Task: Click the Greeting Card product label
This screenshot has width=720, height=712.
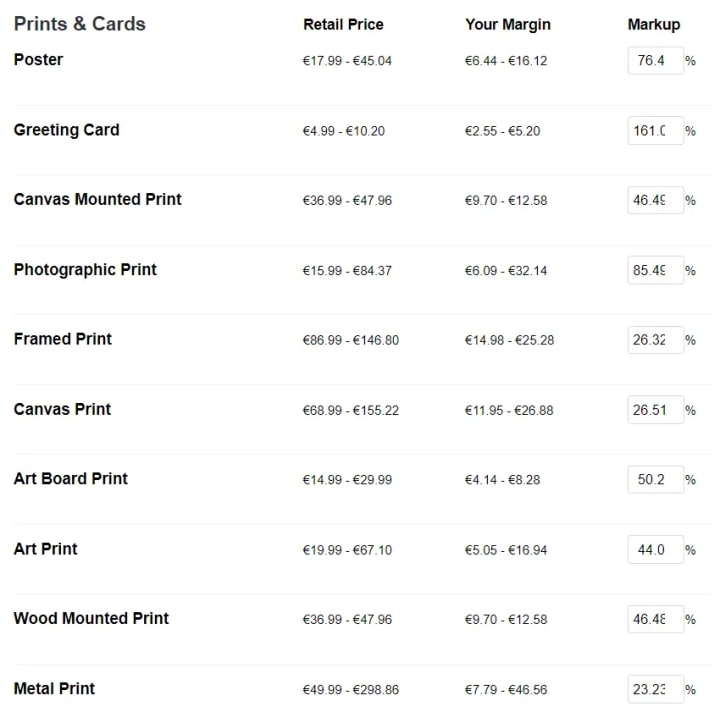Action: [67, 130]
